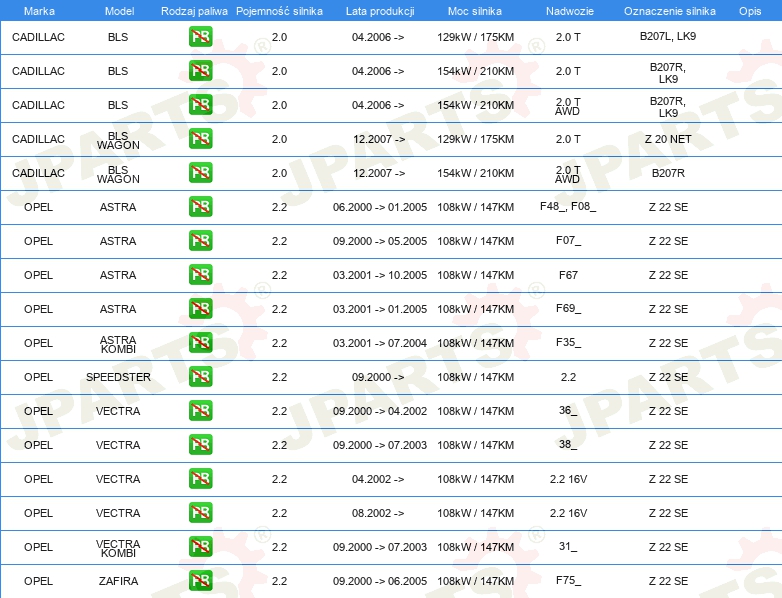The width and height of the screenshot is (782, 598).
Task: Select the F35_ body cell
Action: tap(568, 342)
